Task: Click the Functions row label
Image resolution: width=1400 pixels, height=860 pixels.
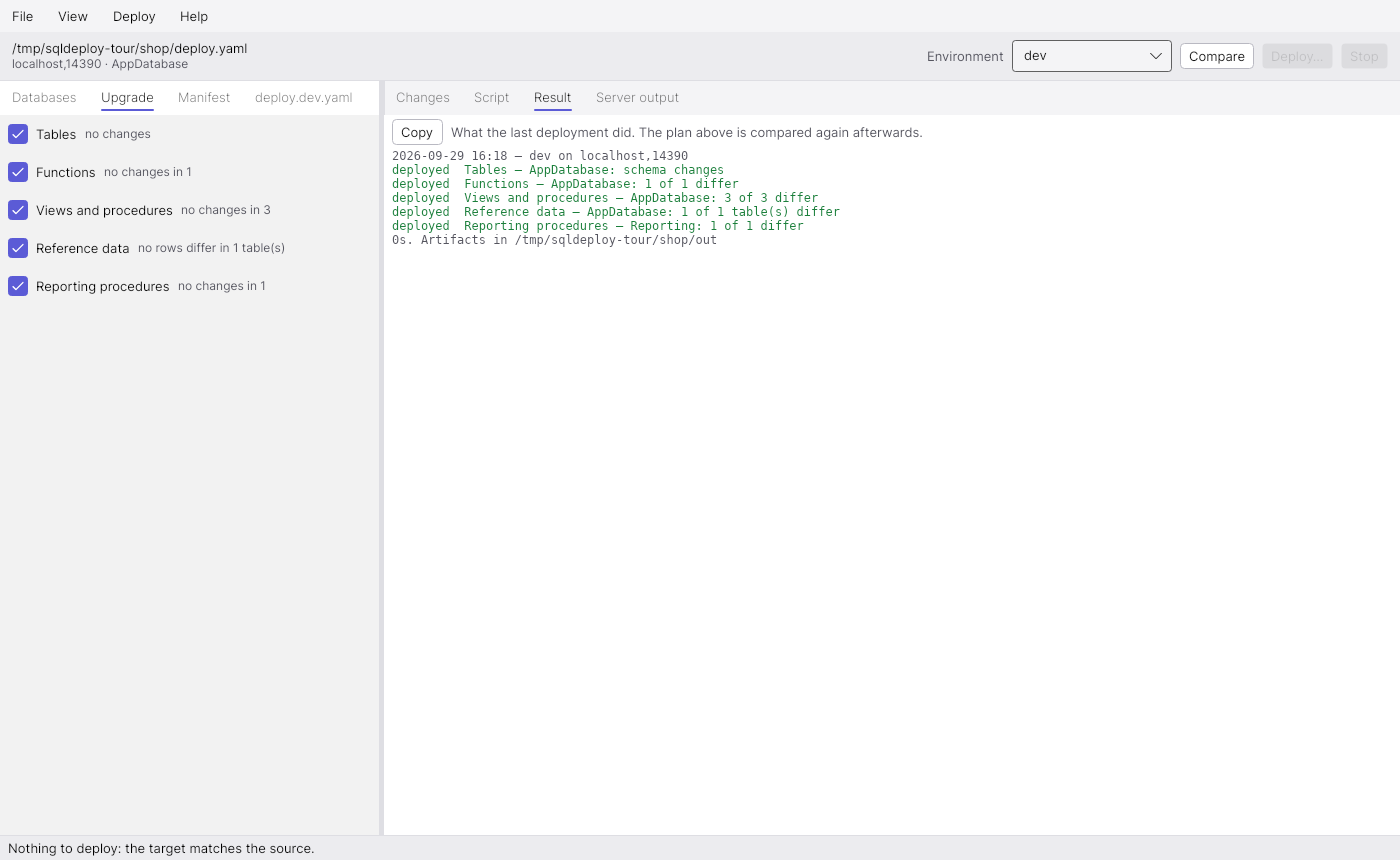Action: [x=66, y=172]
